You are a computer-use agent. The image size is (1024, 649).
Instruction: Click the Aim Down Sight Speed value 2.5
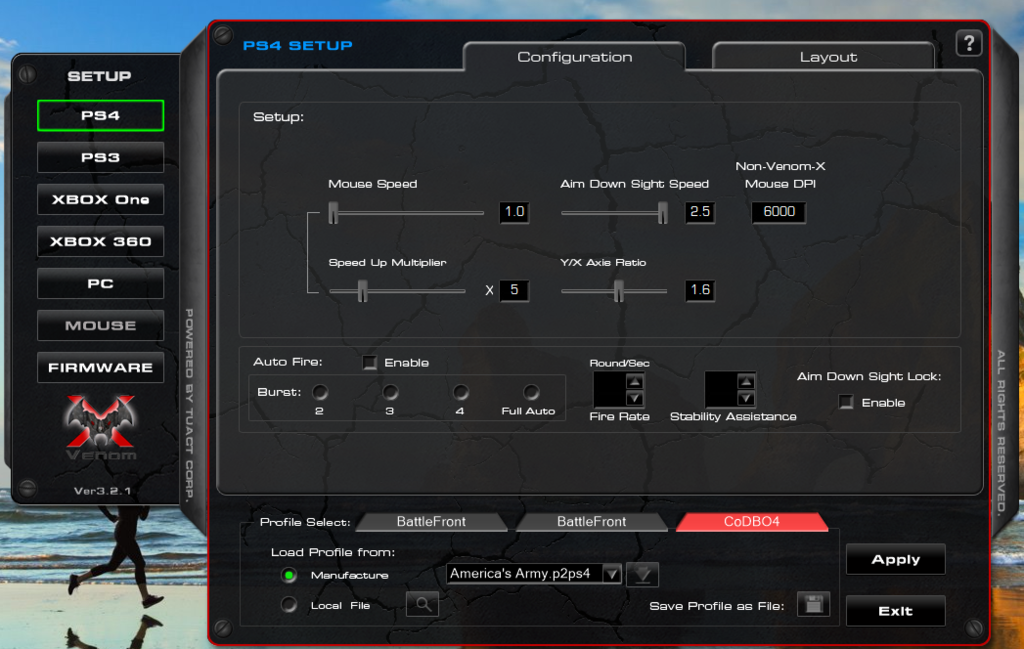(x=699, y=212)
